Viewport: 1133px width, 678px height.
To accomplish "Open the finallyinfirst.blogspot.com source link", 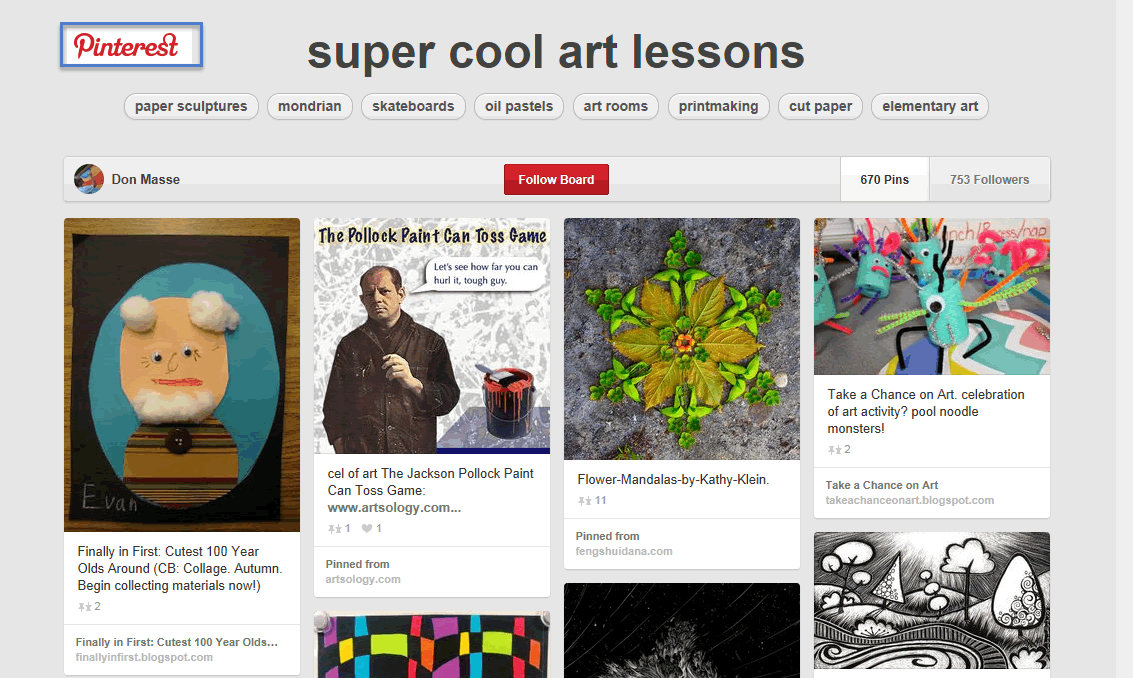I will pos(145,657).
